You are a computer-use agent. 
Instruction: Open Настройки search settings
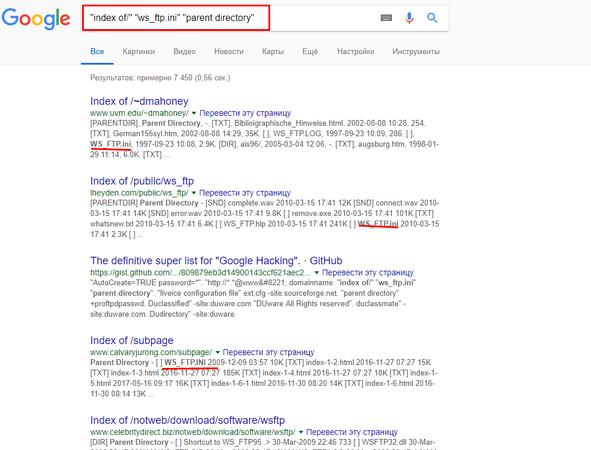[x=356, y=52]
